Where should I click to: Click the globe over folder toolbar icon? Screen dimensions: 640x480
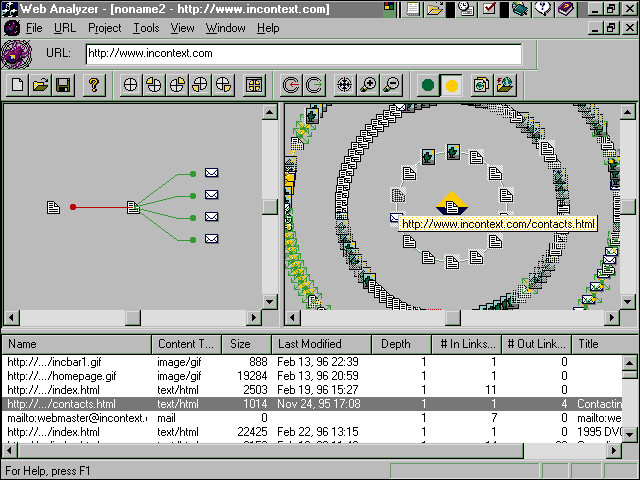point(505,85)
